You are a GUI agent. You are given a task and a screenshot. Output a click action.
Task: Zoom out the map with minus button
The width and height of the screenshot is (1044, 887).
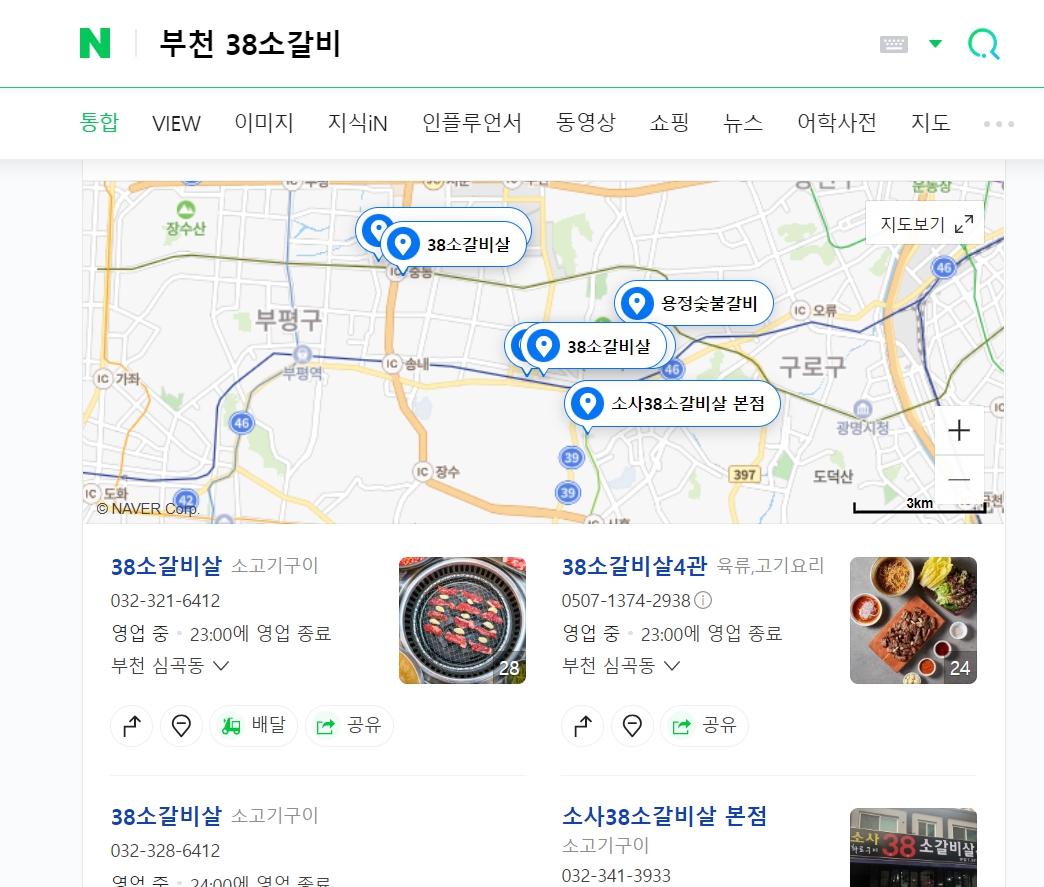959,479
